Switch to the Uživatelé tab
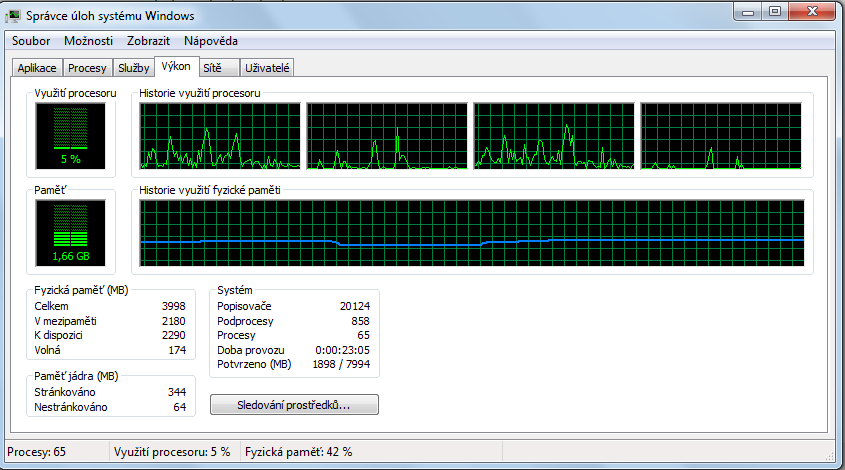The height and width of the screenshot is (470, 845). (267, 68)
